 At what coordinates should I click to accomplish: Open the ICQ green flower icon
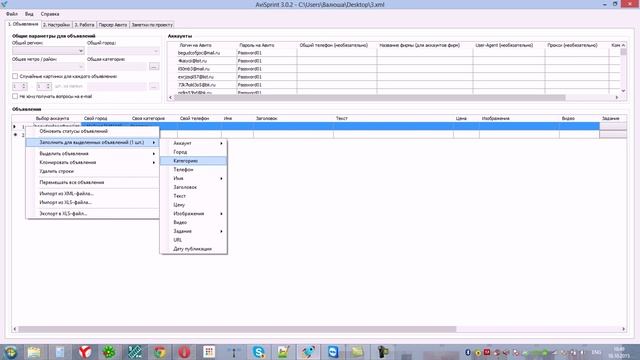pos(109,352)
